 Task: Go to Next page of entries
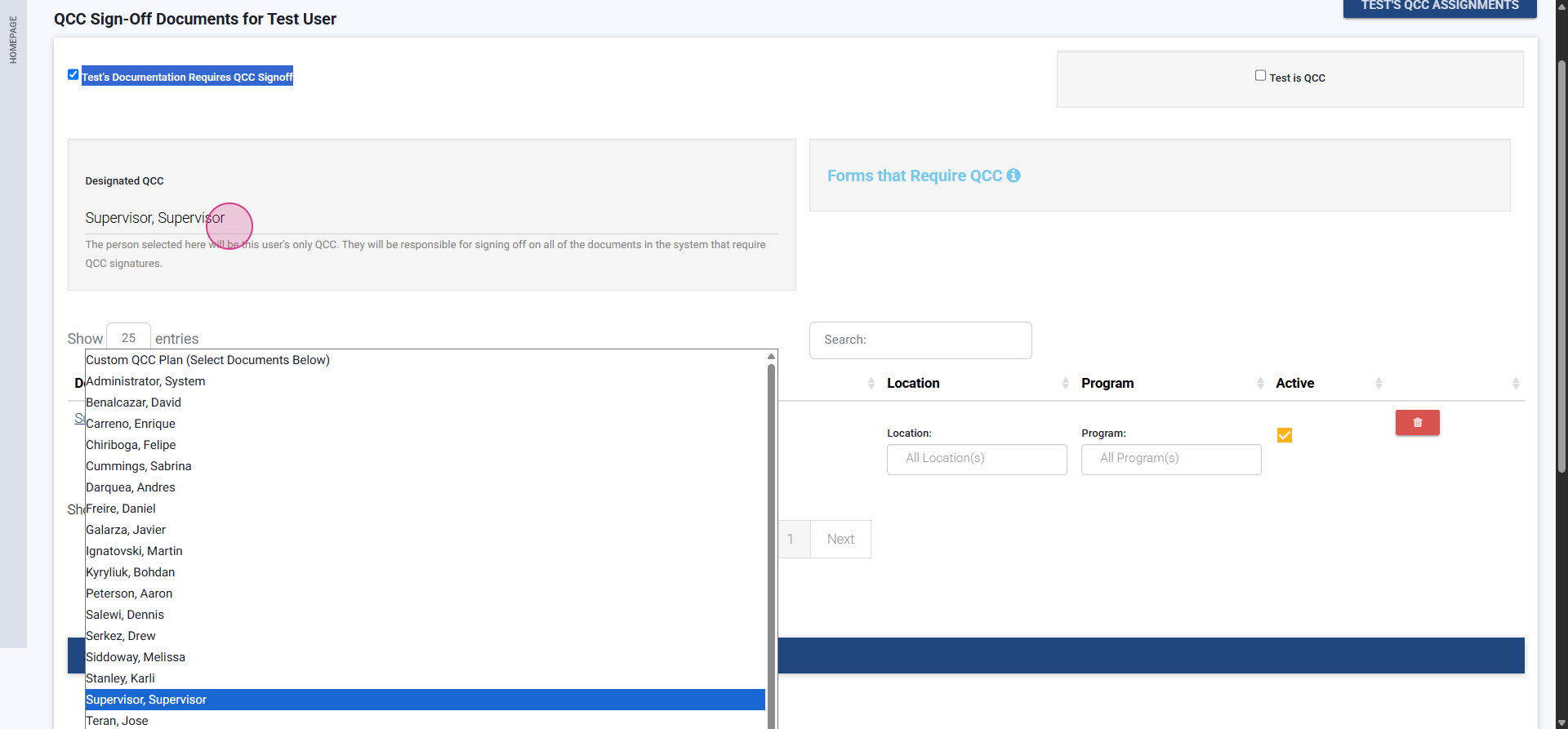(x=840, y=540)
